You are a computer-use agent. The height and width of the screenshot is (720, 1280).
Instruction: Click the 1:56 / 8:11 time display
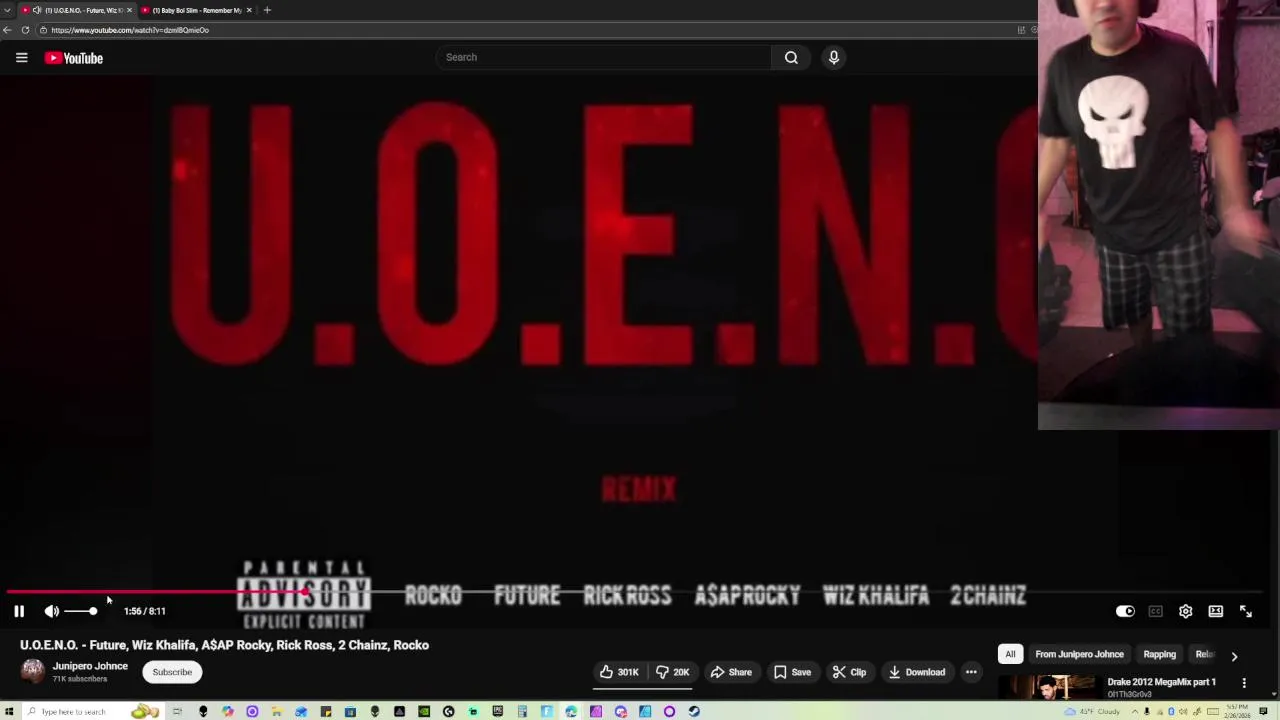point(145,611)
